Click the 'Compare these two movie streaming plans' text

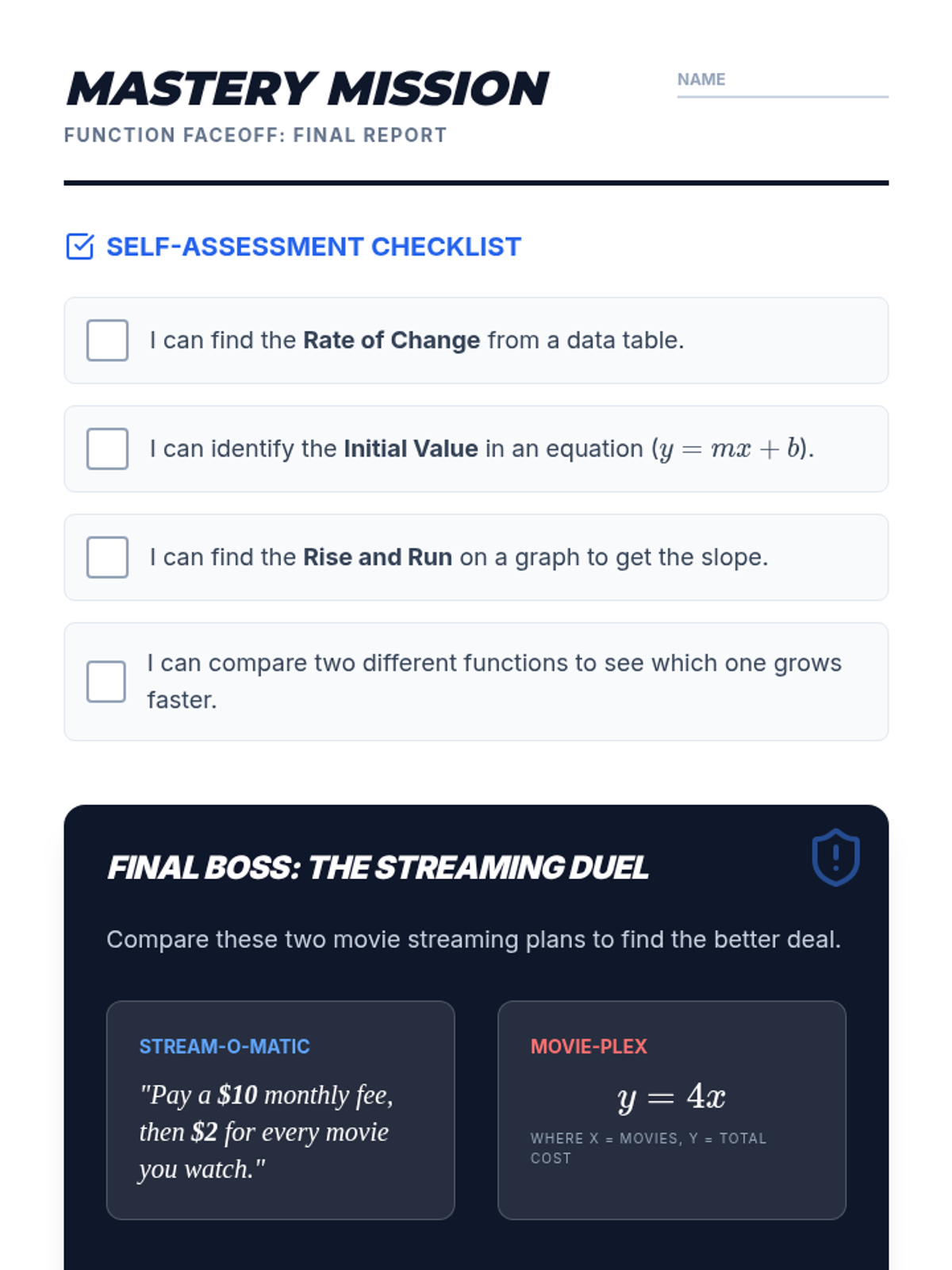474,939
